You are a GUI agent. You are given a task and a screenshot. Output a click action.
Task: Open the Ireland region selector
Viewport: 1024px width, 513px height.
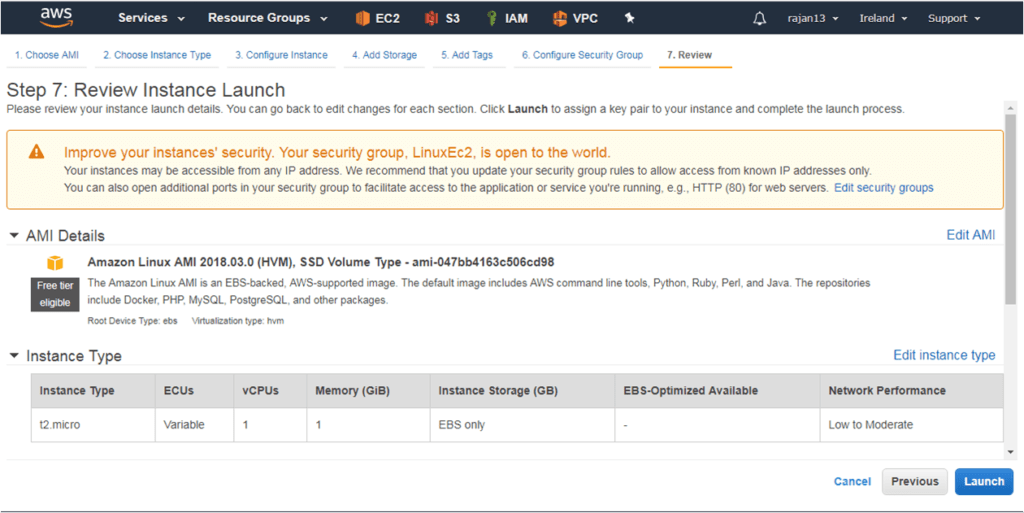pyautogui.click(x=884, y=18)
